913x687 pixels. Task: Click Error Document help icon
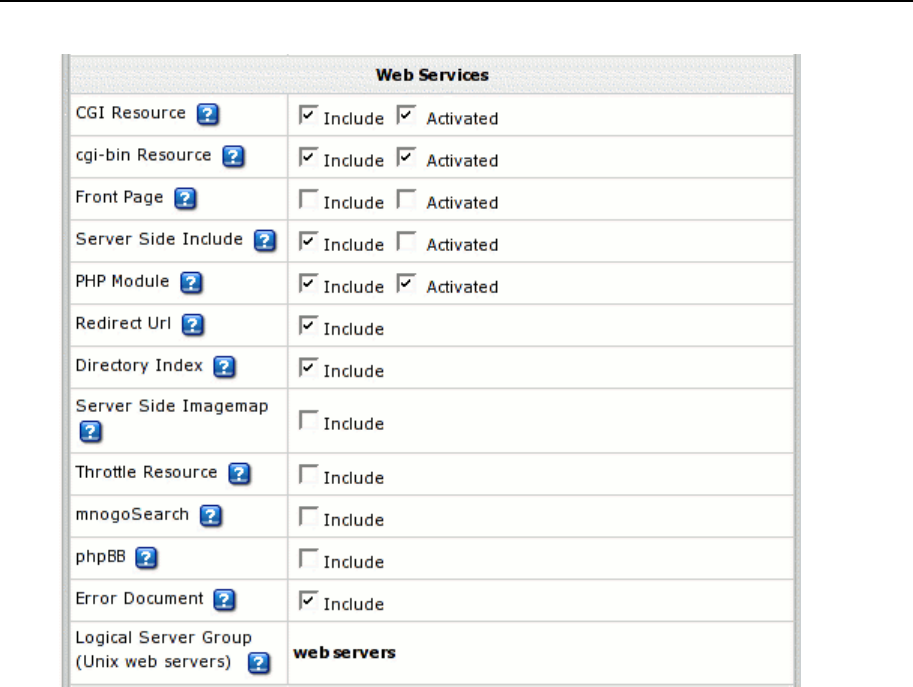point(224,600)
